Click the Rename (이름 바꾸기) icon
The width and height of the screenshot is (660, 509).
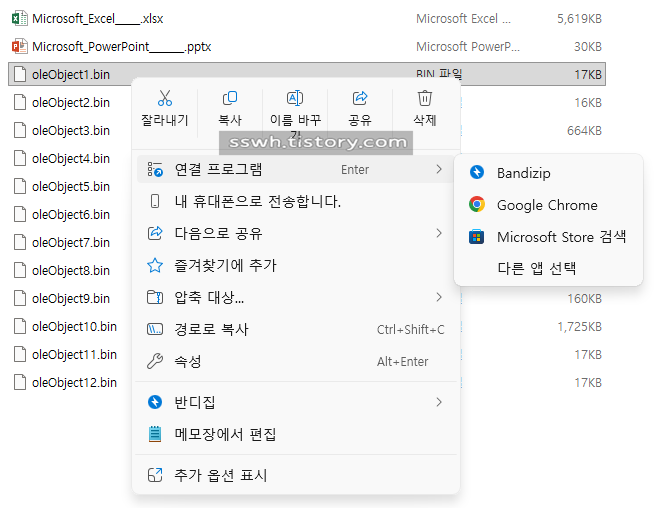(295, 98)
